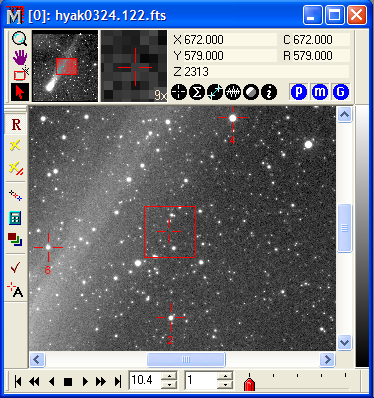Open the calculator icon in sidebar
Image resolution: width=374 pixels, height=398 pixels.
15,218
